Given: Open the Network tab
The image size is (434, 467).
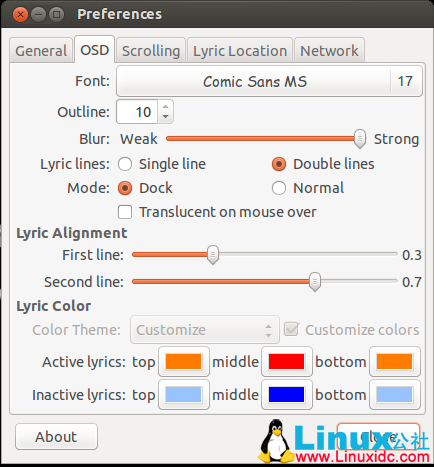Looking at the screenshot, I should [329, 51].
